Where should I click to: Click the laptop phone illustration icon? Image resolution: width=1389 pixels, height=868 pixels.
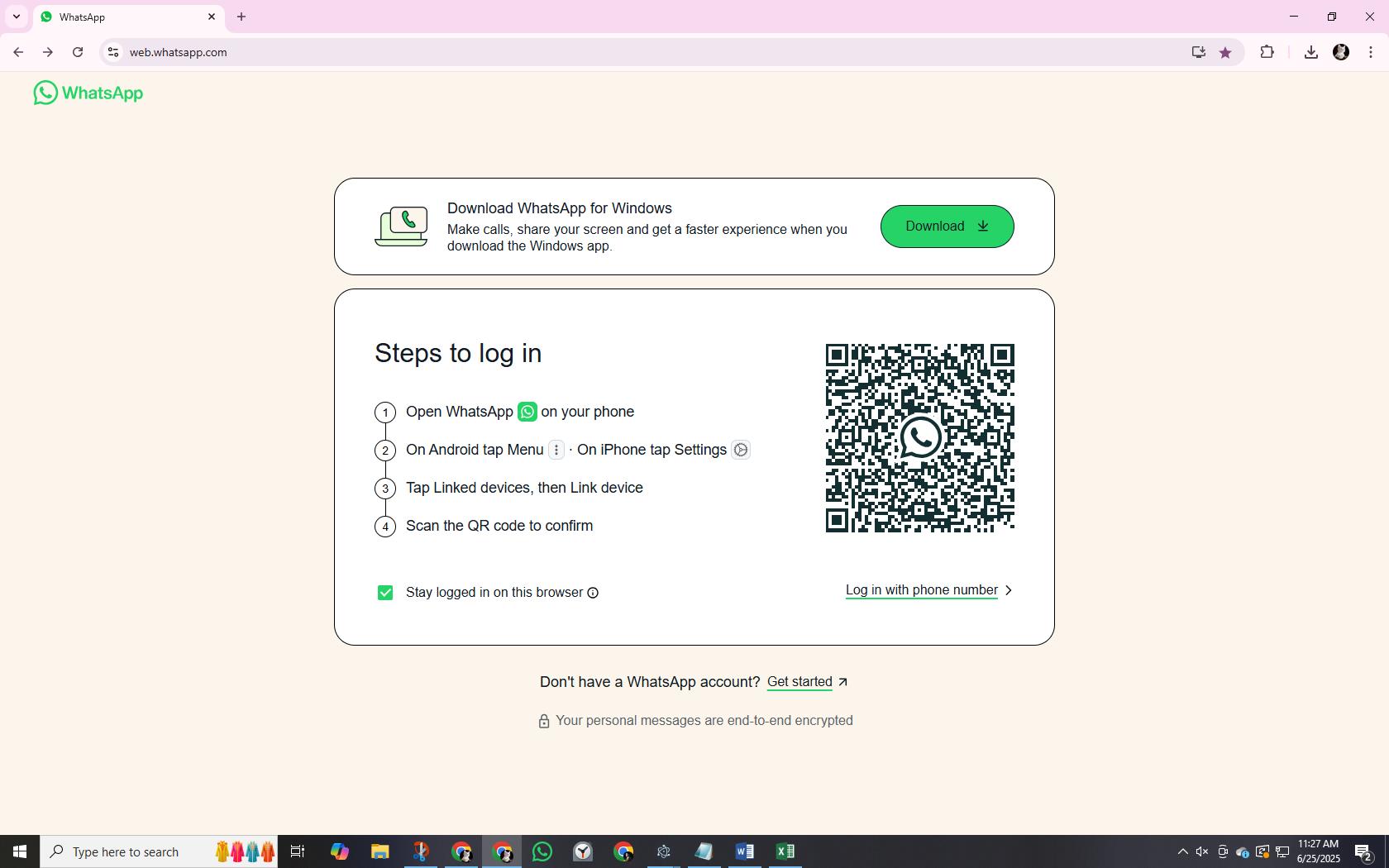pyautogui.click(x=402, y=227)
